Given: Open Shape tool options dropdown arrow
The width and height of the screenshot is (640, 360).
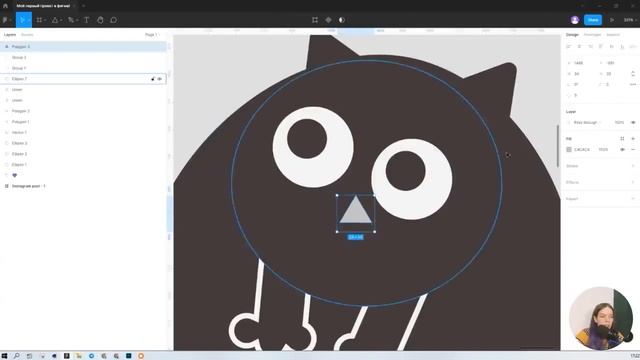Looking at the screenshot, I should pyautogui.click(x=60, y=20).
